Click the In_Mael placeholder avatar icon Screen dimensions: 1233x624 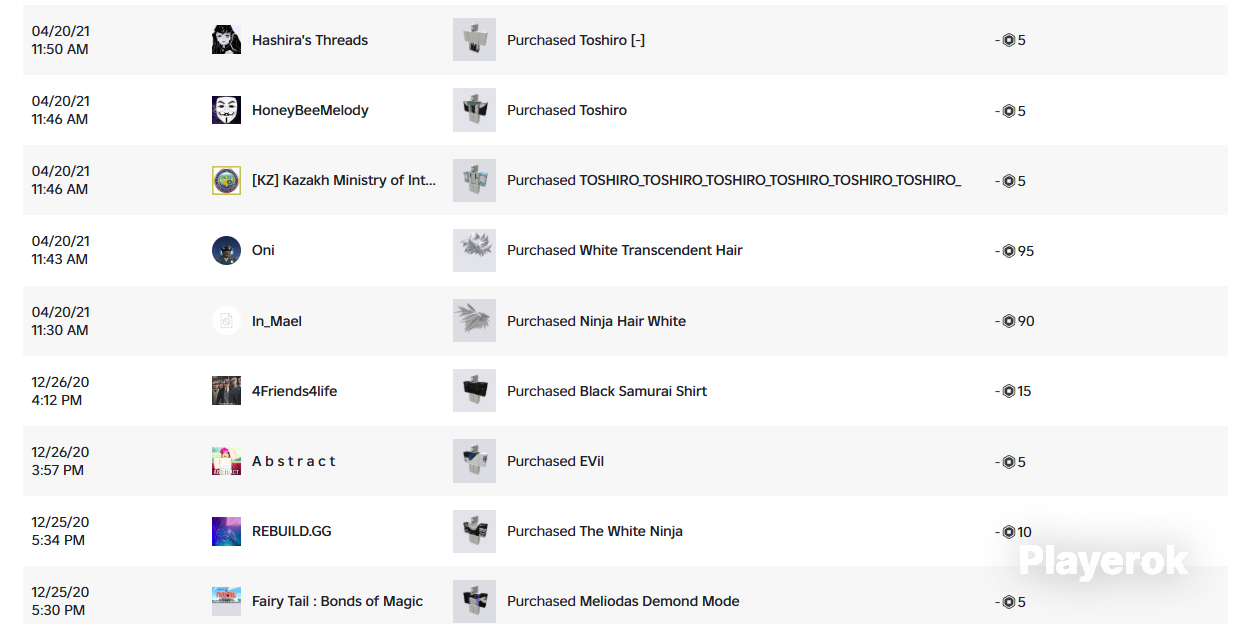[226, 321]
